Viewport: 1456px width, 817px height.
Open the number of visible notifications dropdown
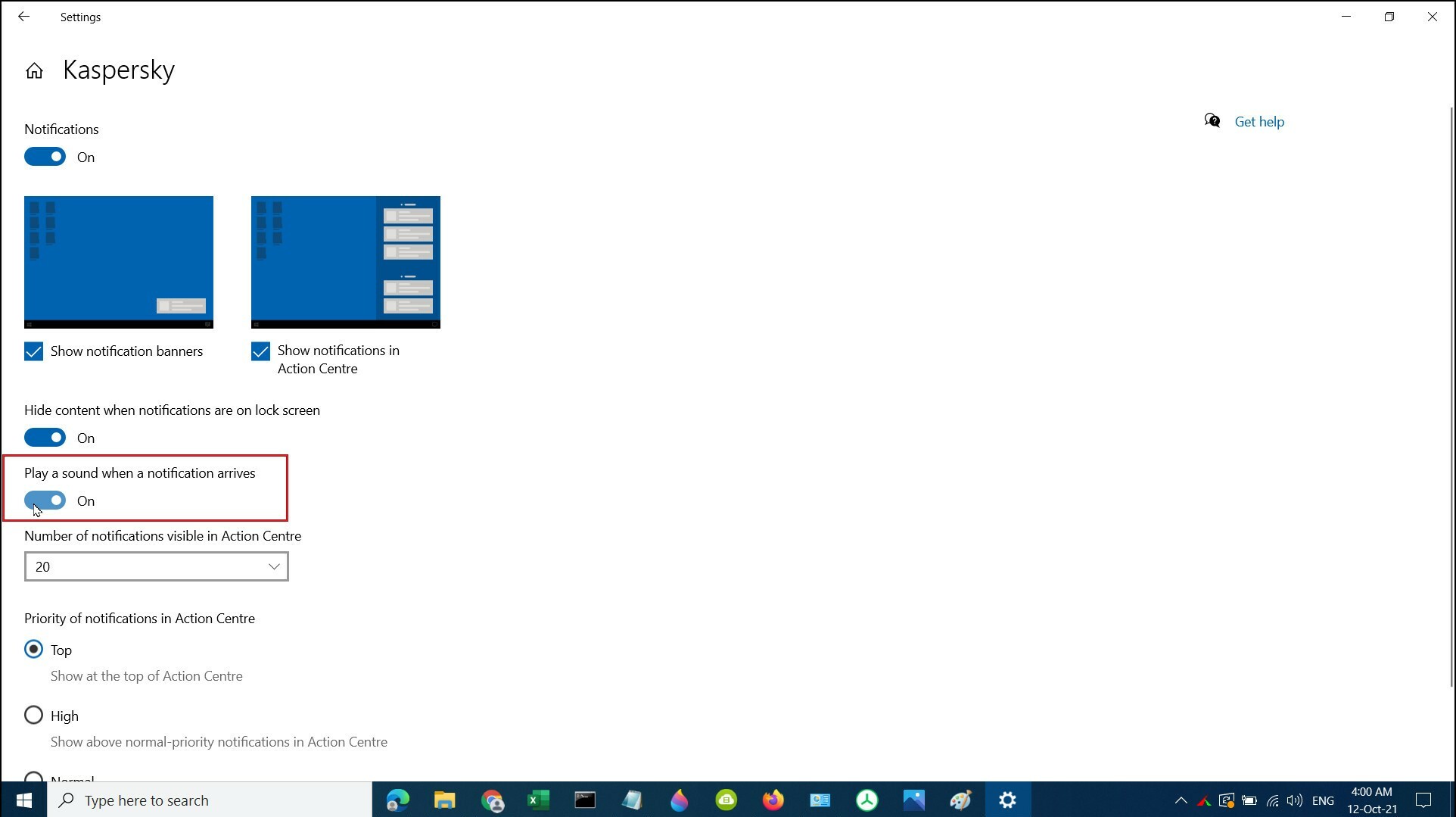click(157, 566)
